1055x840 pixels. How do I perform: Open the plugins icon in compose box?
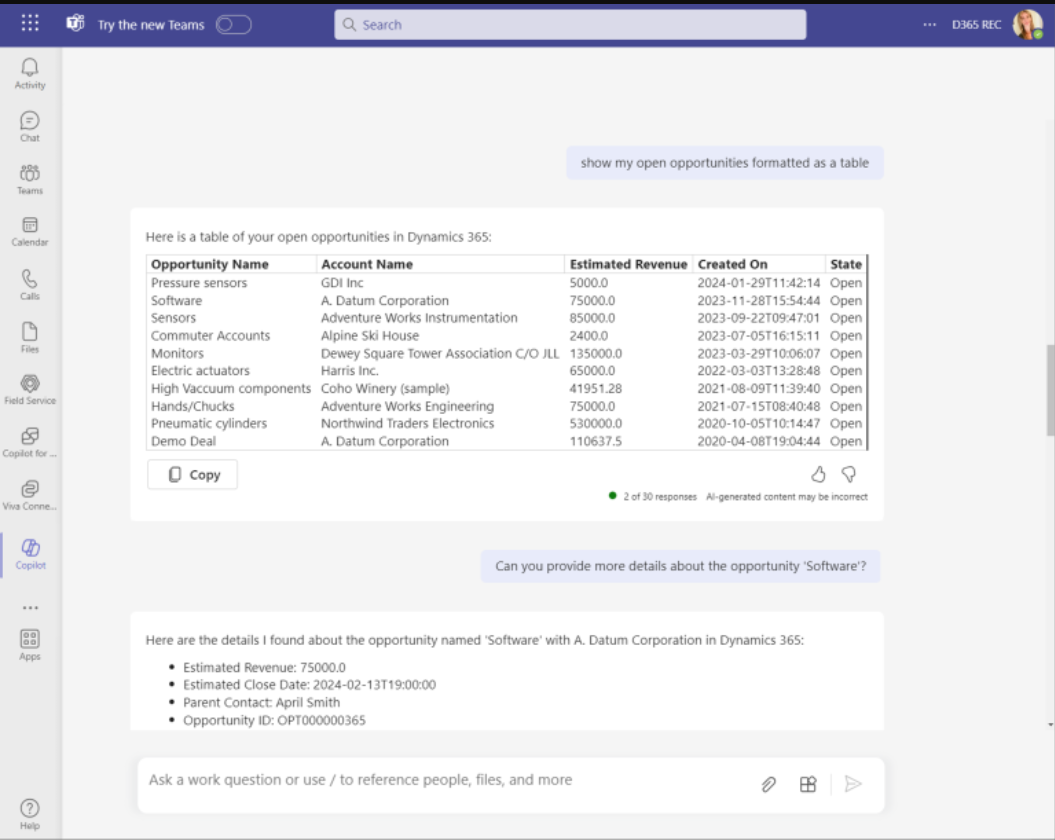point(808,784)
